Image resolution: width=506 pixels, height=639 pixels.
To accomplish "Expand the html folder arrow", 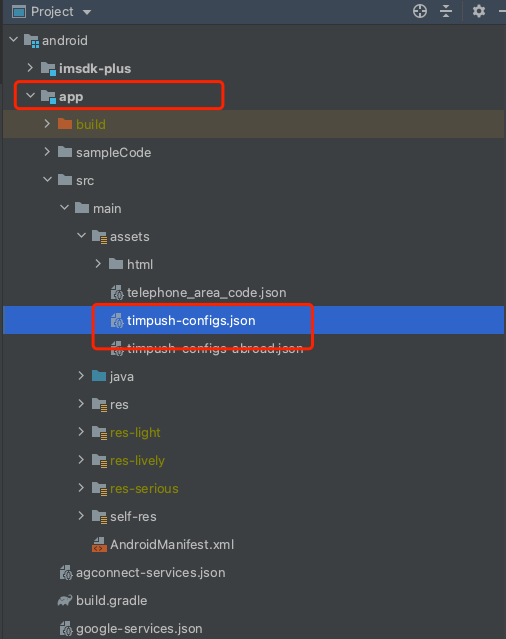I will coord(98,264).
